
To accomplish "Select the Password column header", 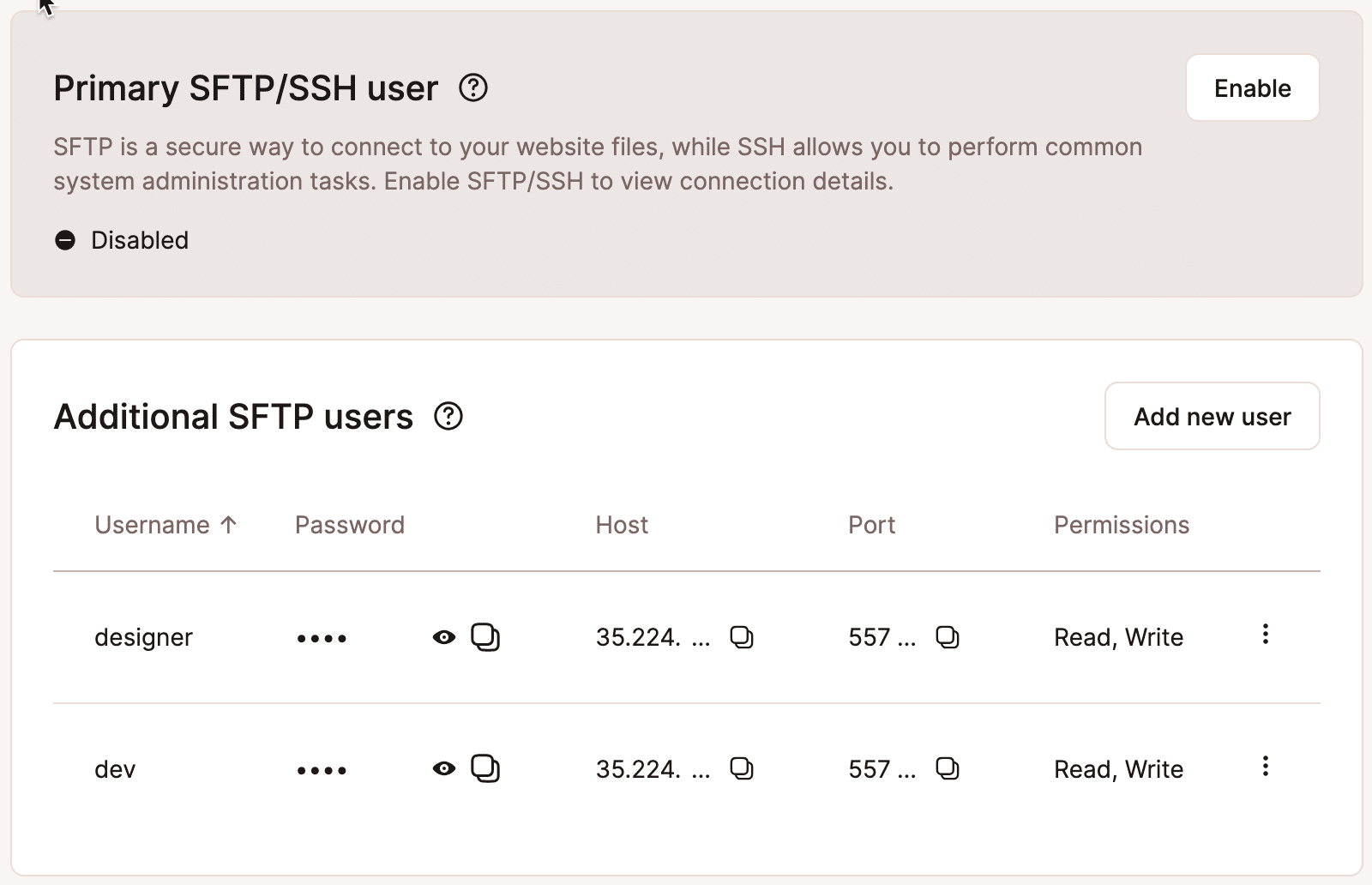I will click(350, 525).
